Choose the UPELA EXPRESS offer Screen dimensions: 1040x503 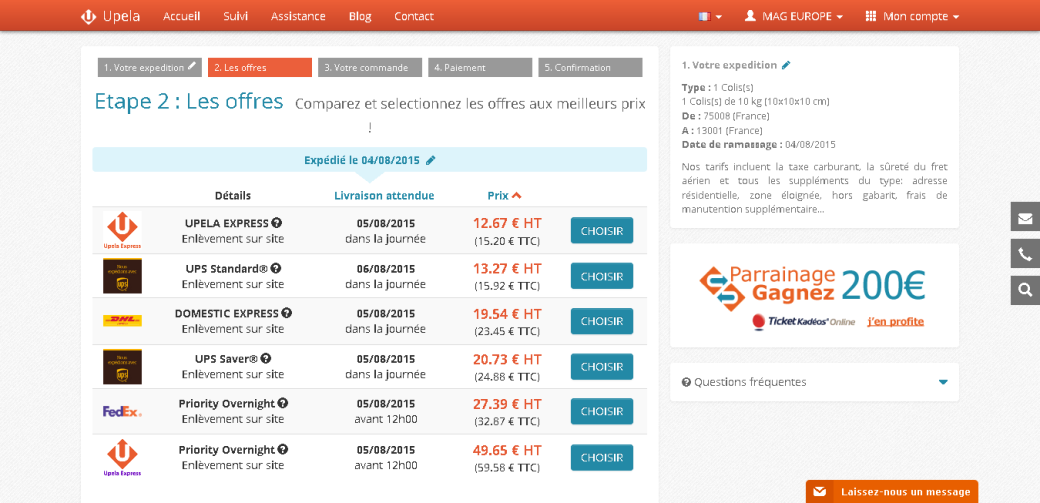602,230
